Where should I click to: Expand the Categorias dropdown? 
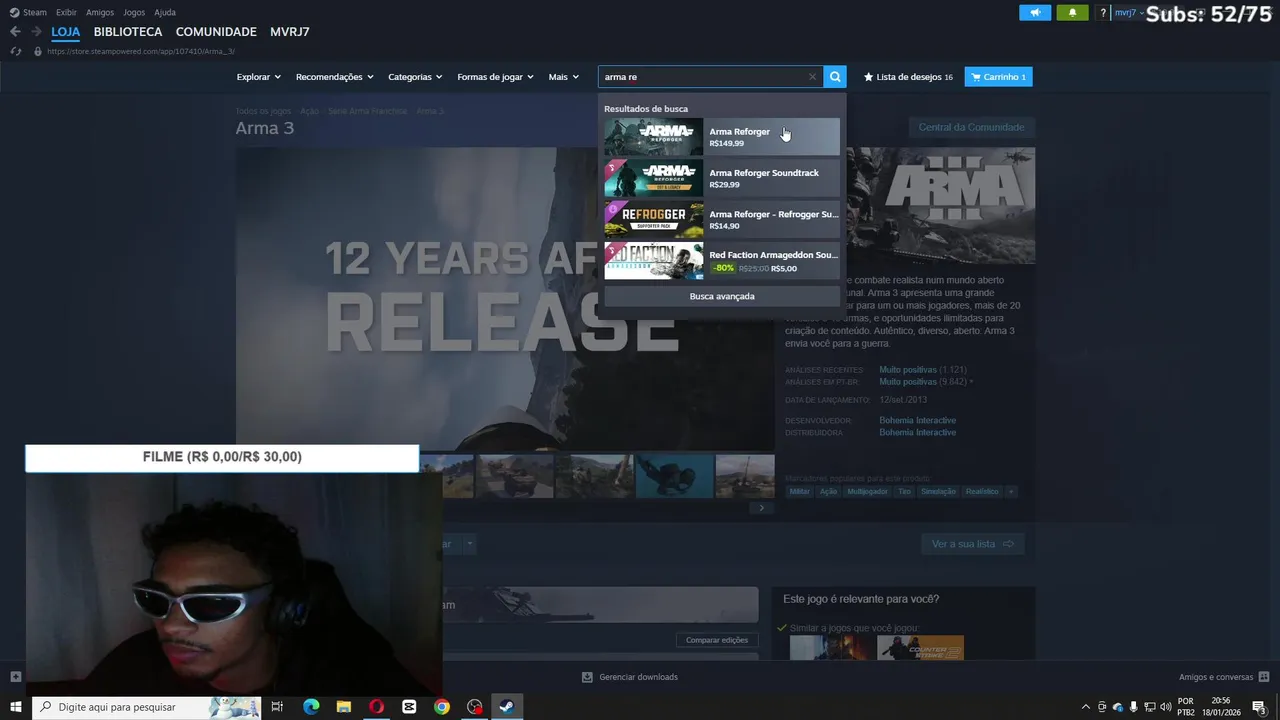[x=416, y=77]
